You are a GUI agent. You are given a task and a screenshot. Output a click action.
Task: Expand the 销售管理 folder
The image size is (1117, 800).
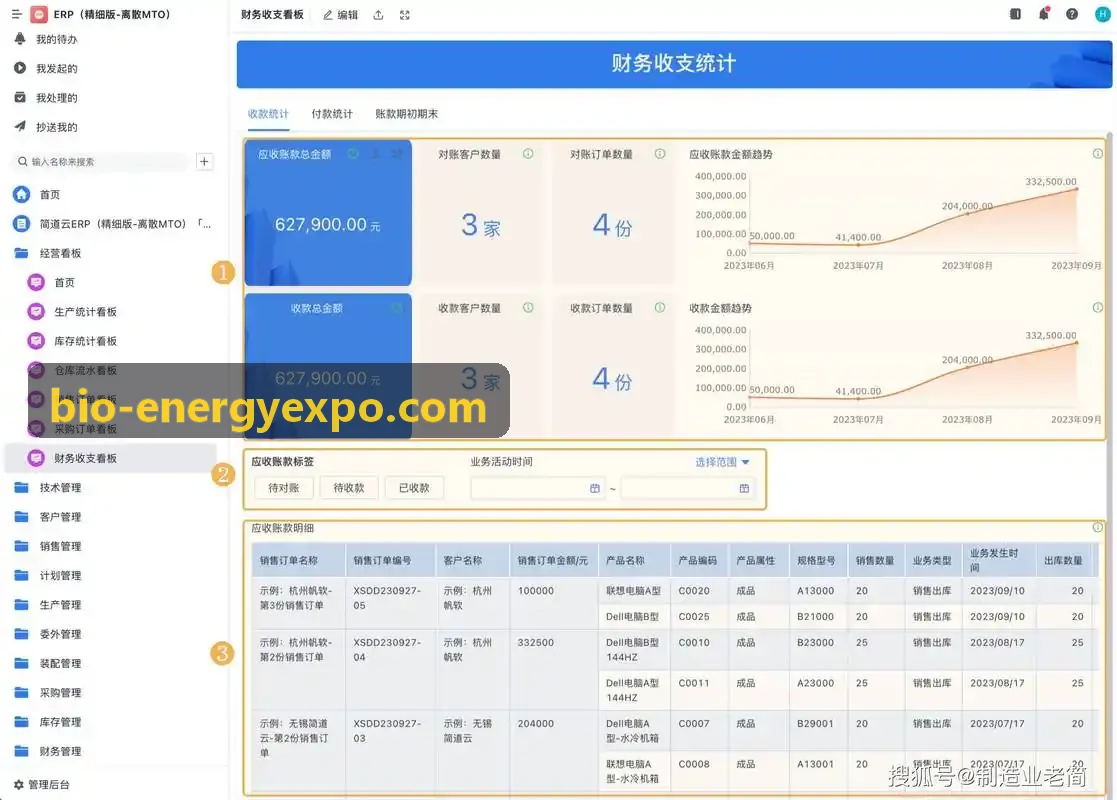[48, 546]
